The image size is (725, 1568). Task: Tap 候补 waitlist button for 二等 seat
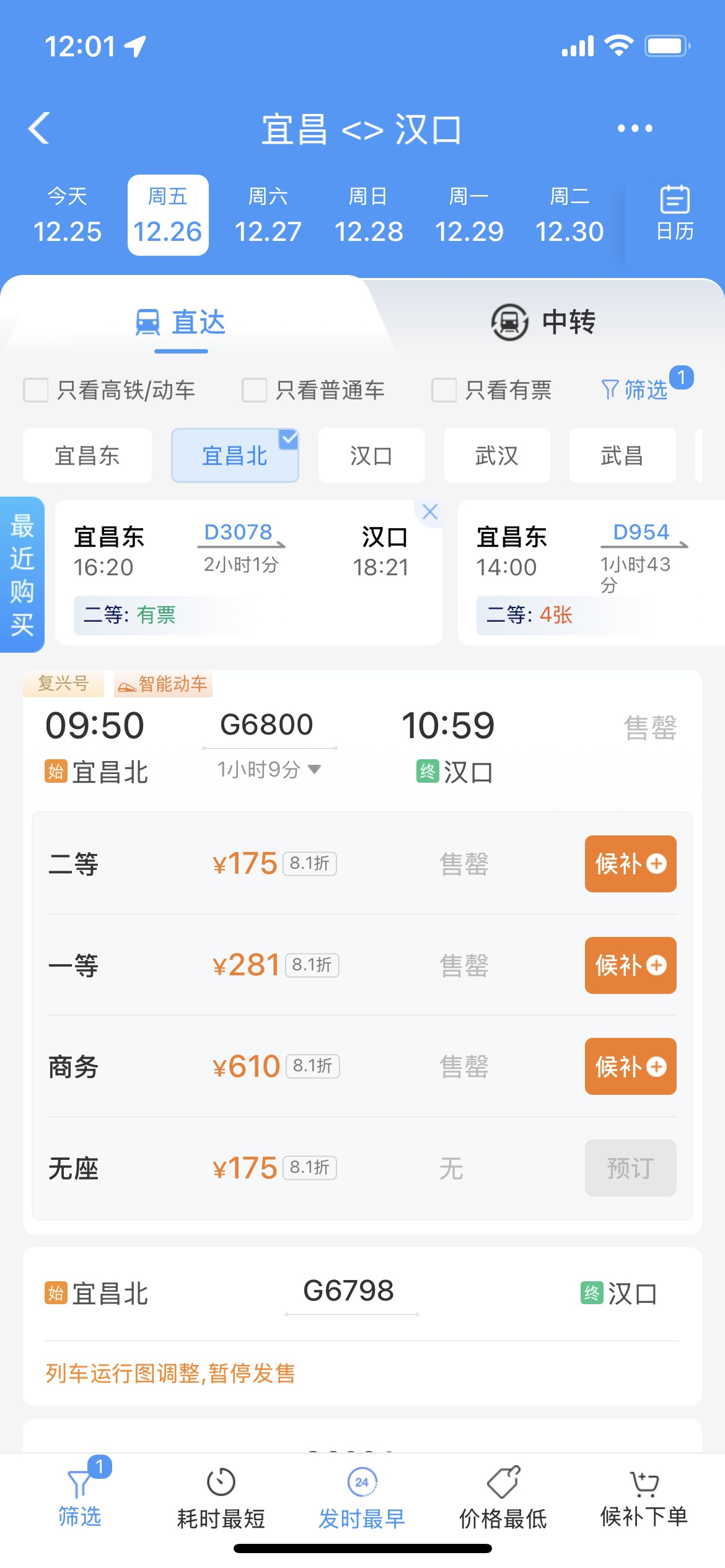pyautogui.click(x=630, y=863)
